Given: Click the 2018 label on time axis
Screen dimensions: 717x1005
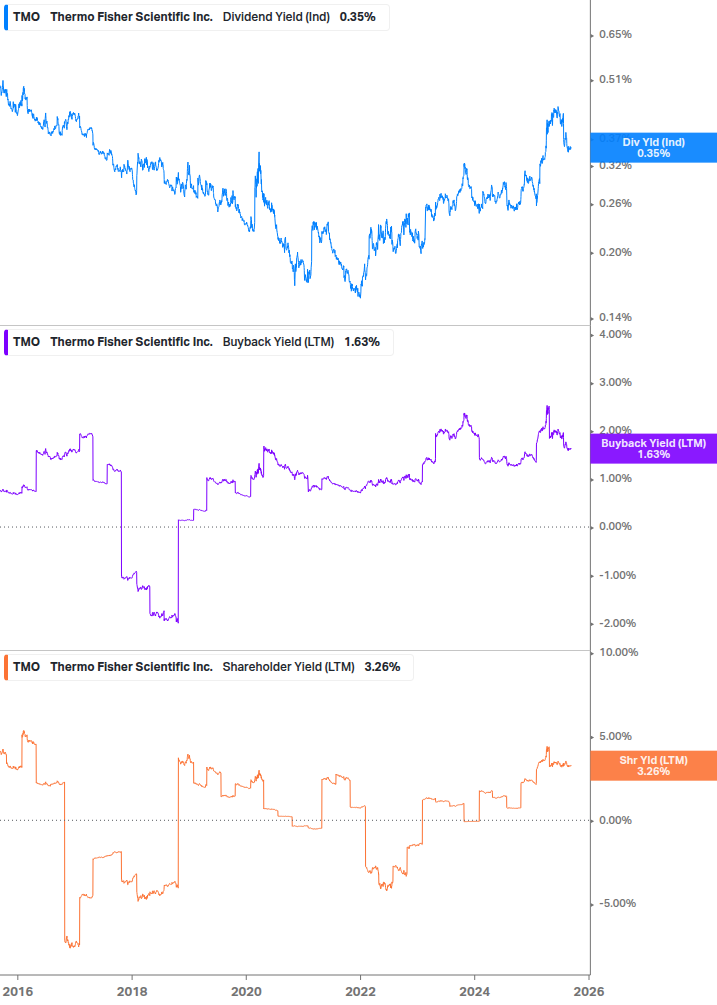Looking at the screenshot, I should pyautogui.click(x=132, y=992).
